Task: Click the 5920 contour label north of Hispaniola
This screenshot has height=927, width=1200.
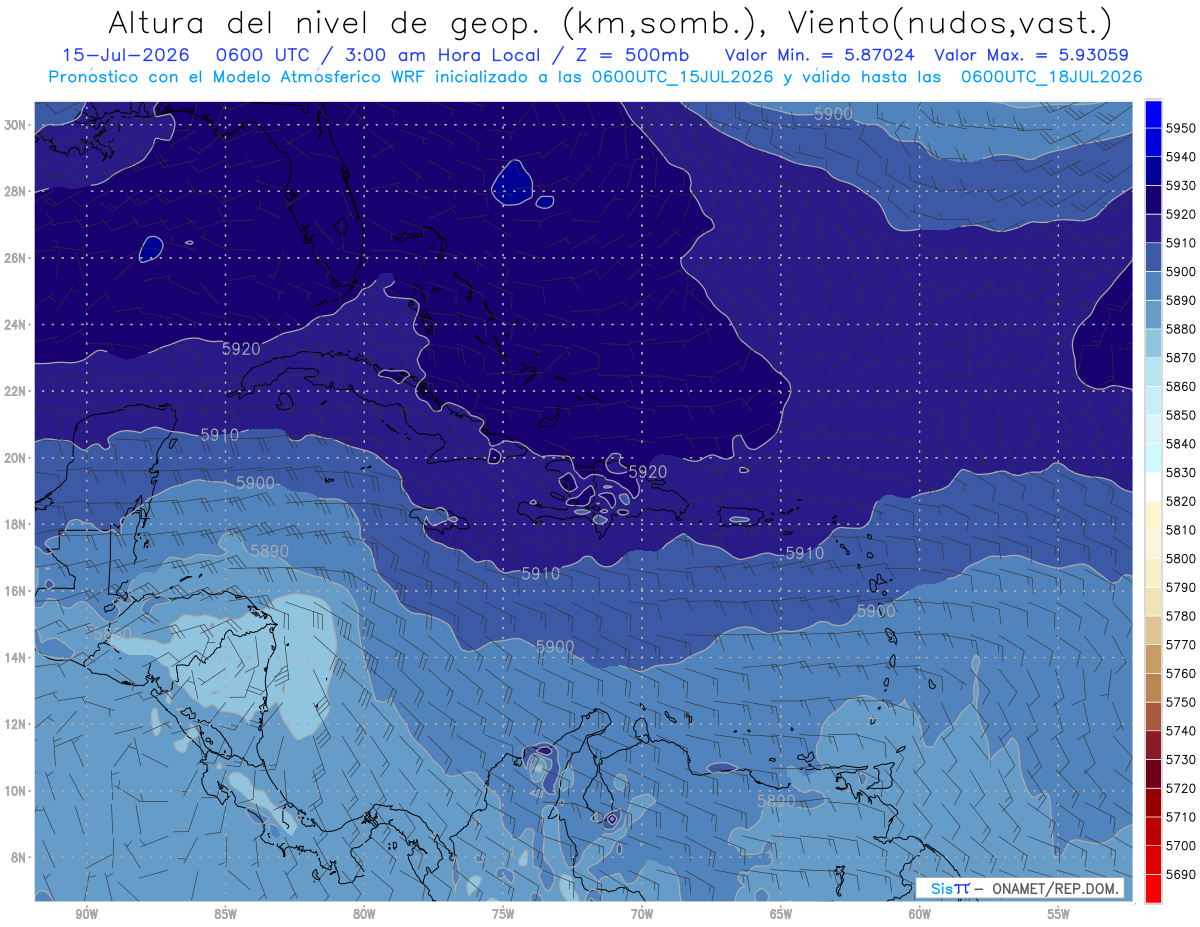Action: pyautogui.click(x=648, y=471)
